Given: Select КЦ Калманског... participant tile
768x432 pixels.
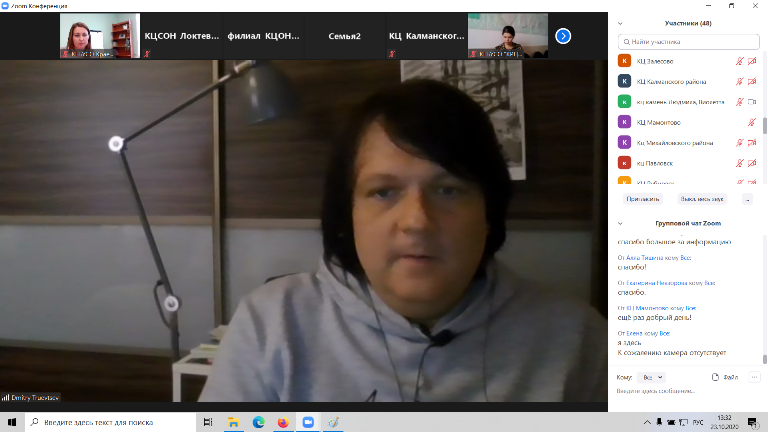Looking at the screenshot, I should coord(426,36).
